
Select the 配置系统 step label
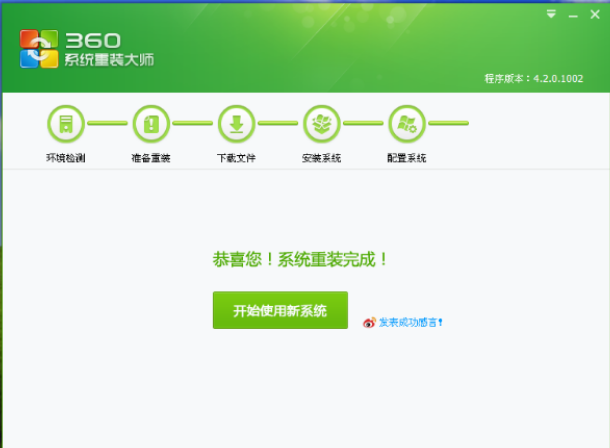407,158
